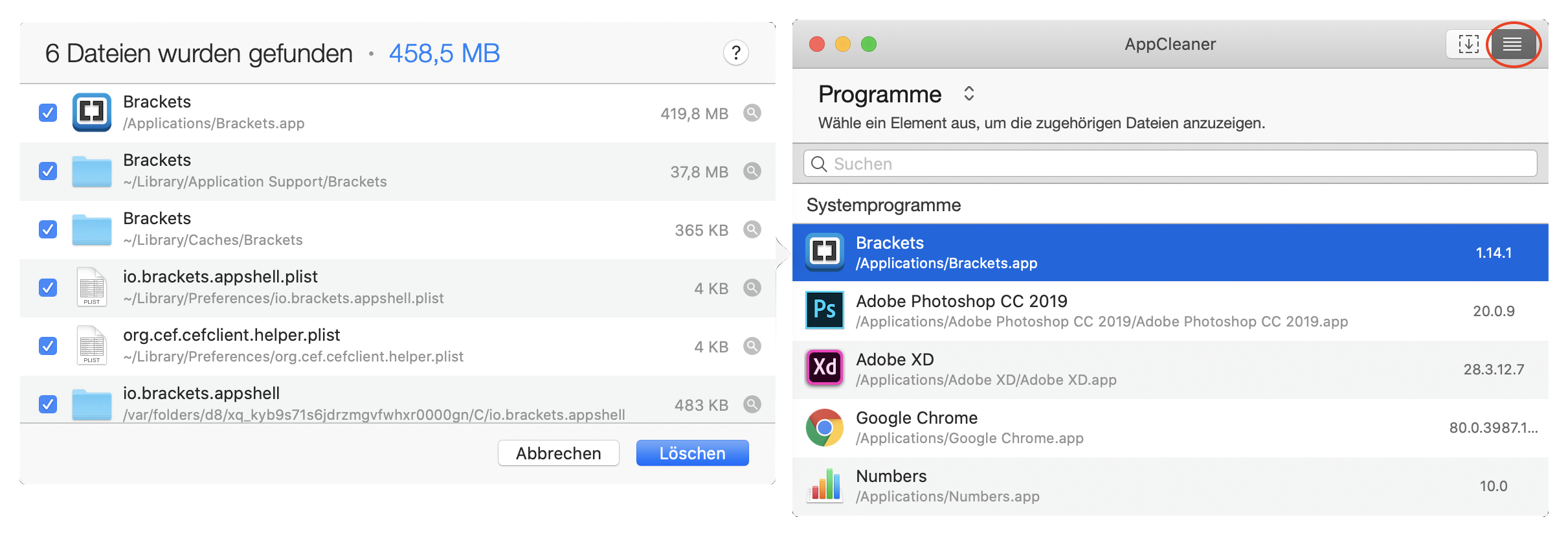This screenshot has height=539, width=1568.
Task: Uncheck the Caches/Brackets folder checkbox
Action: (48, 229)
